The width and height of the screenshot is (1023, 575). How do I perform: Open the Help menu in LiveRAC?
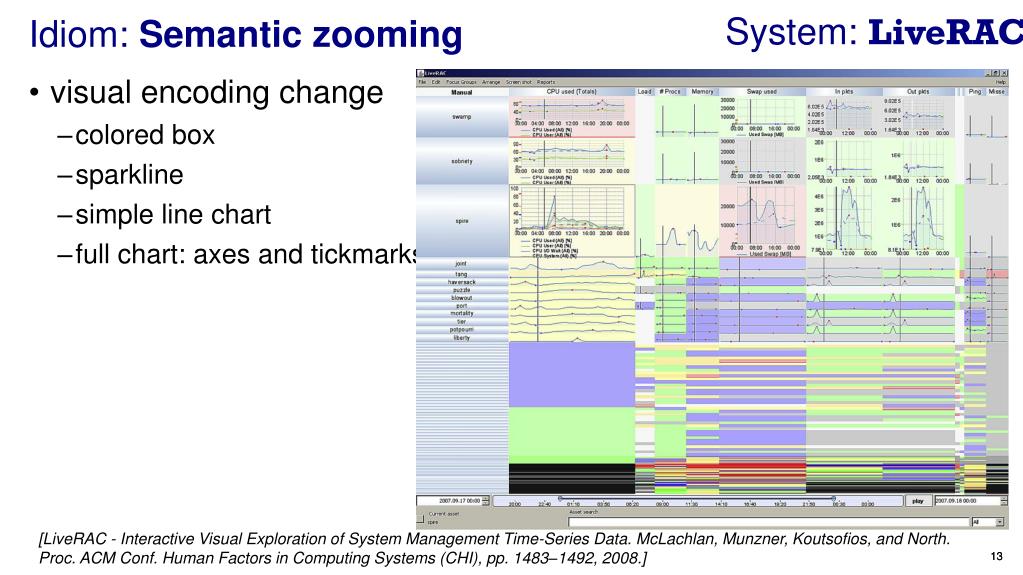[x=1001, y=82]
